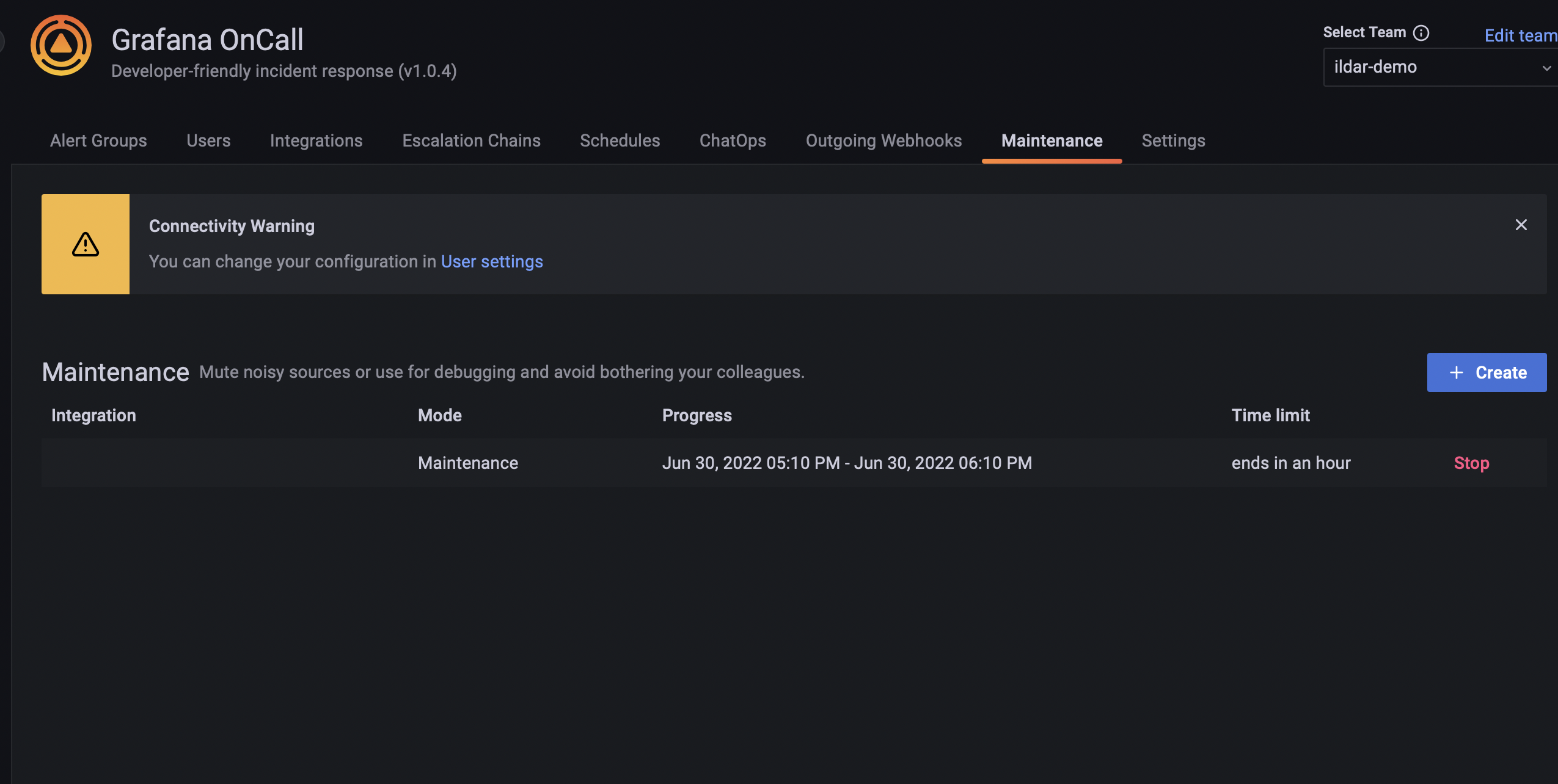Stop the running maintenance
The width and height of the screenshot is (1558, 784).
coord(1471,463)
